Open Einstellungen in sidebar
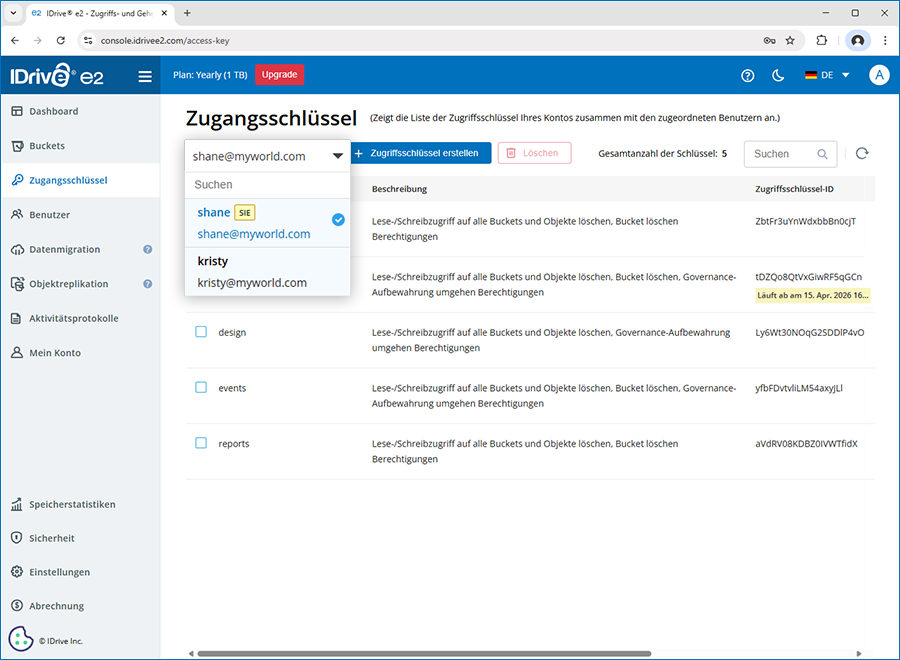900x660 pixels. point(80,572)
